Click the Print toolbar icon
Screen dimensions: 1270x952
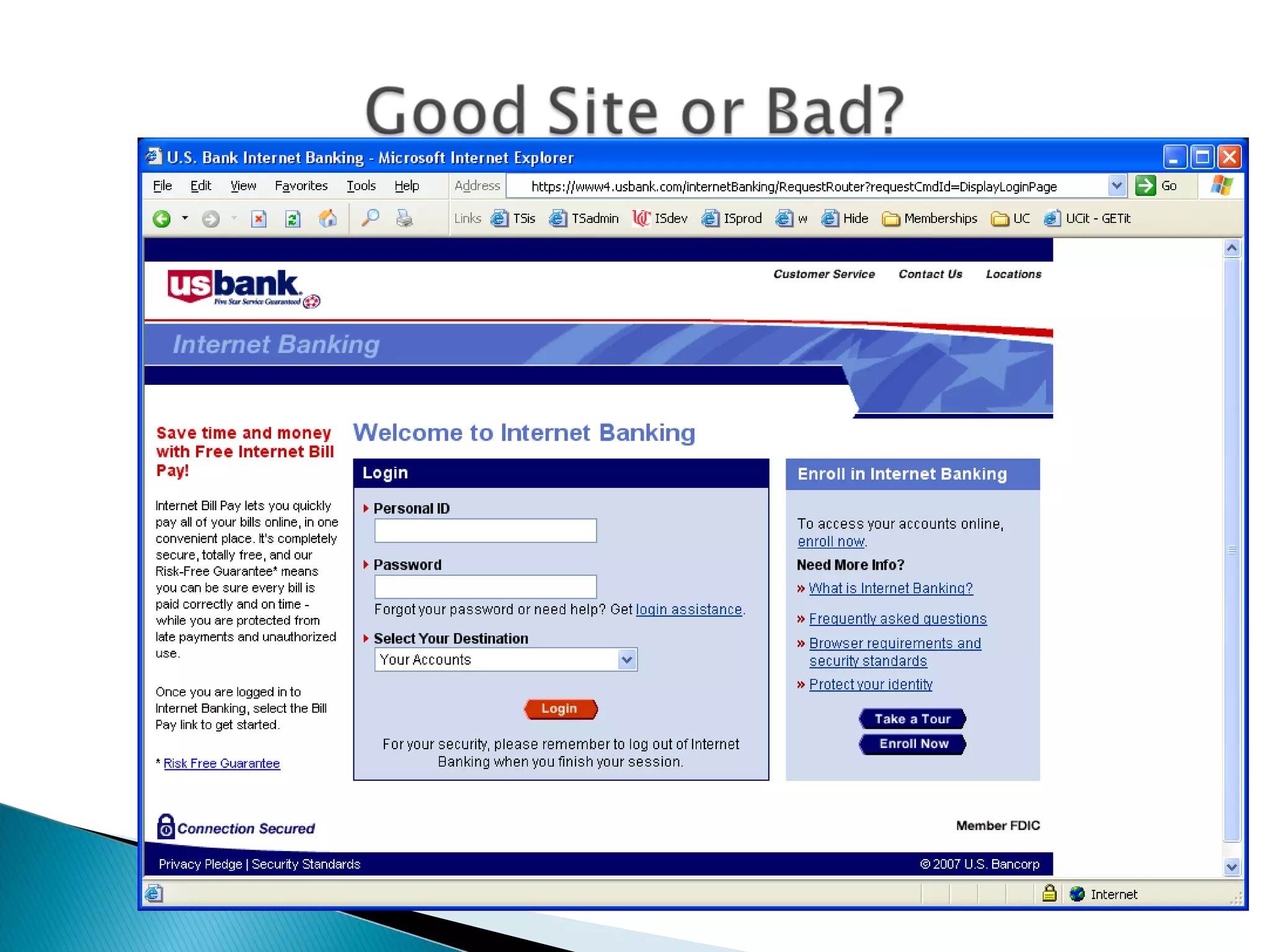click(404, 219)
